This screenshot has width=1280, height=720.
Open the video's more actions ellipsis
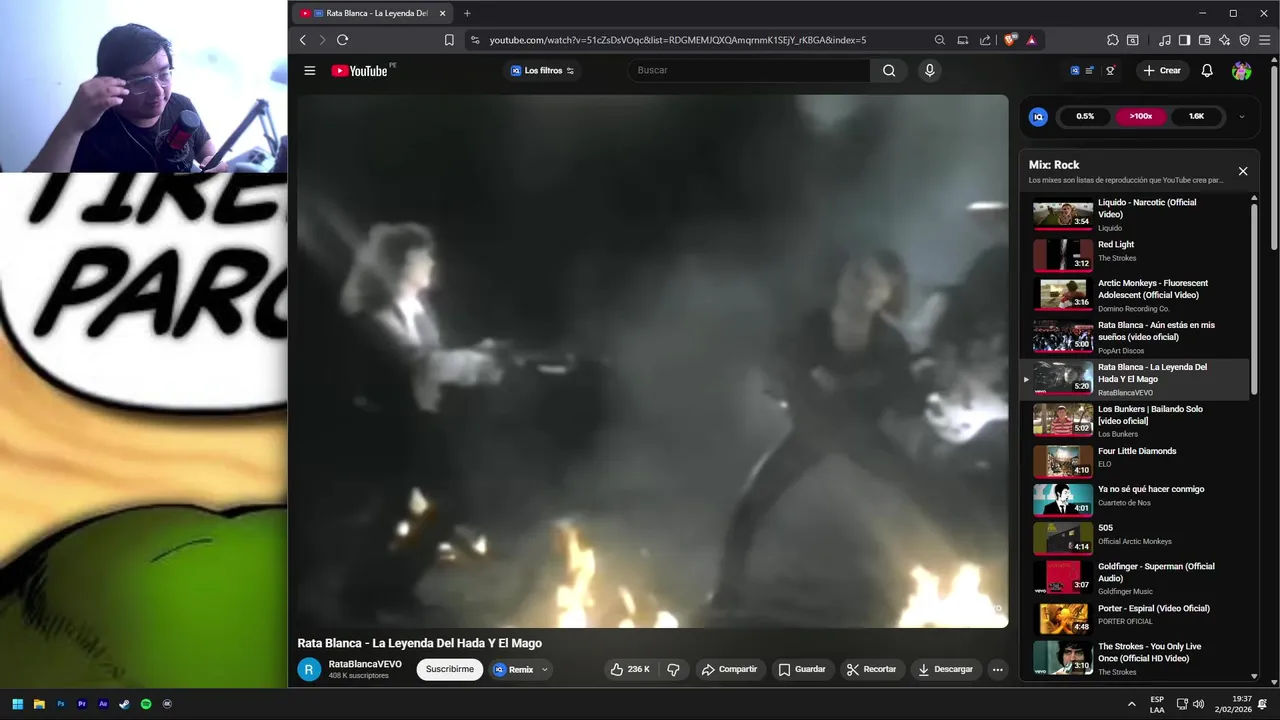(x=997, y=669)
